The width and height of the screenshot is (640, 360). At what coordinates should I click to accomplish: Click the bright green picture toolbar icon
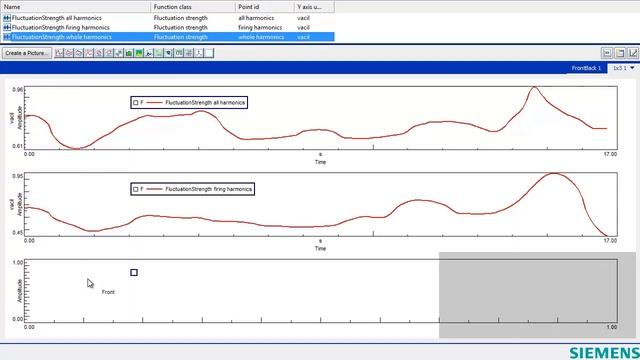tap(139, 53)
